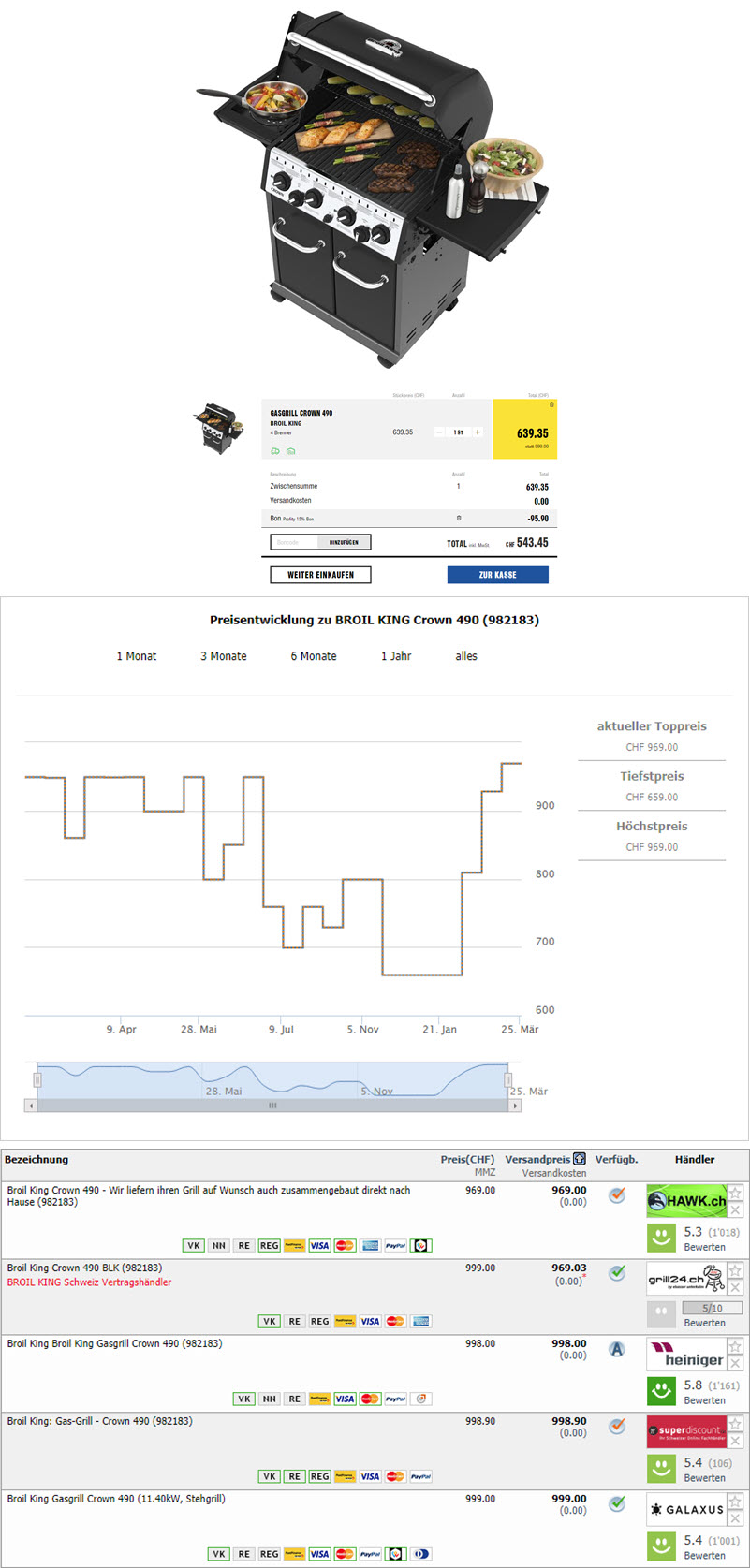
Task: Click the store pickup icon under Gasgrill Crown 490
Action: 290,451
